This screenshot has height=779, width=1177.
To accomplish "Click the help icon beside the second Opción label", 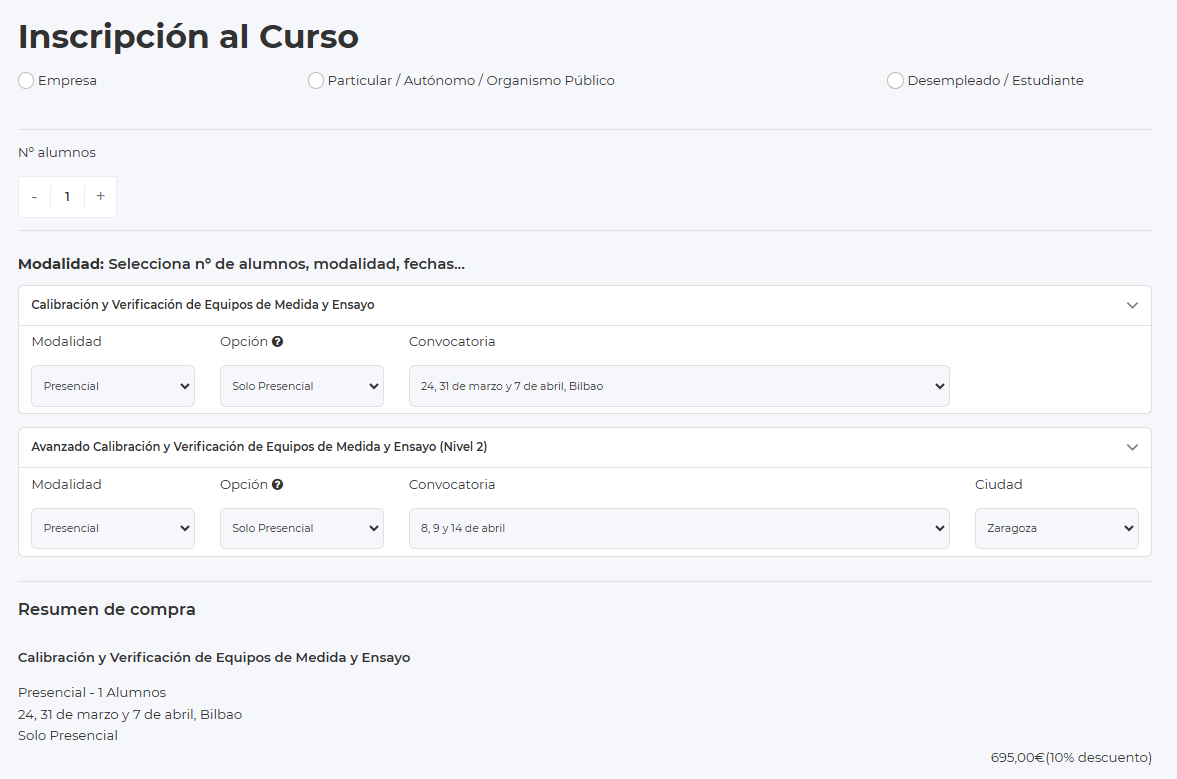I will tap(277, 485).
